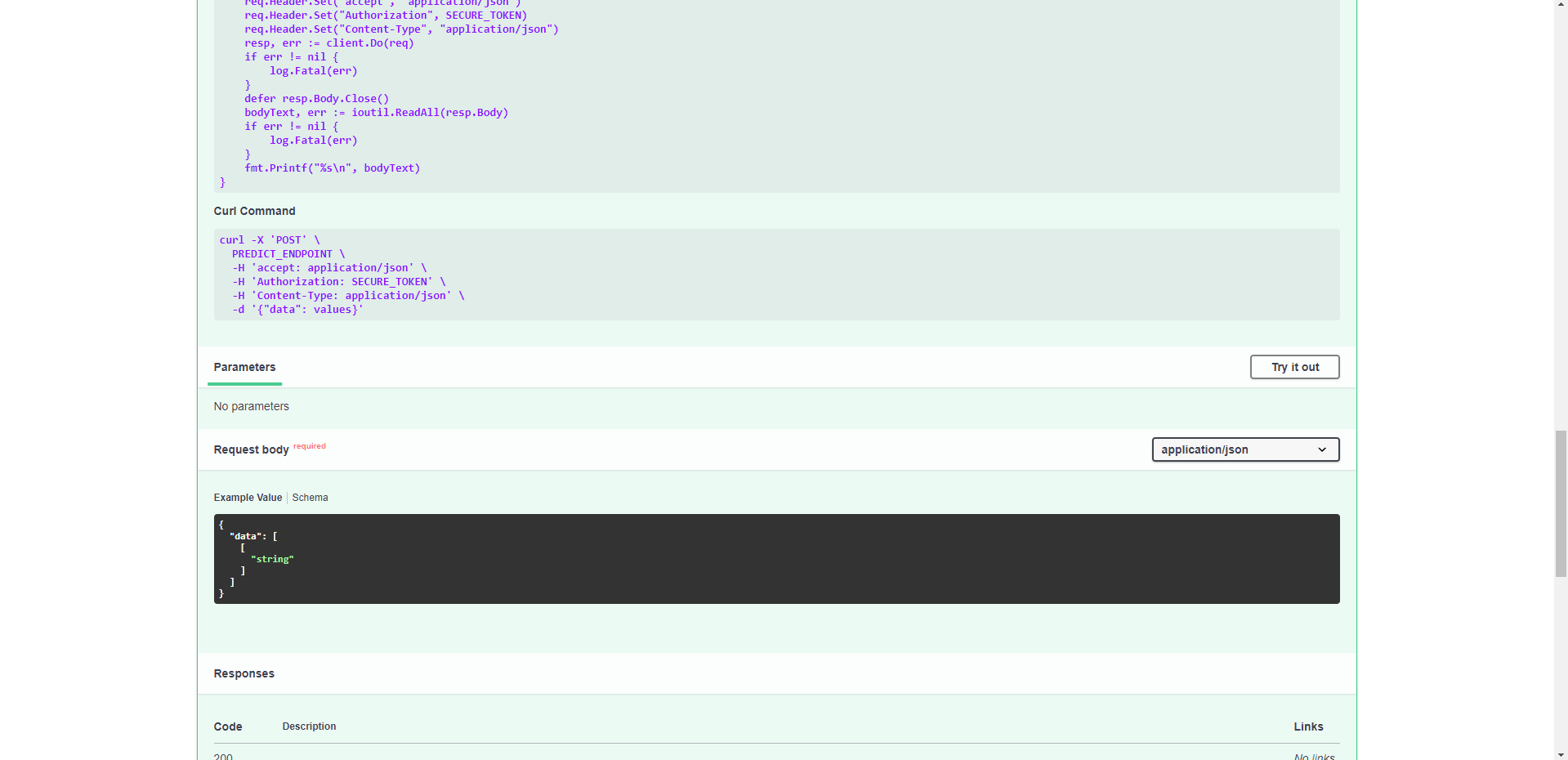Click the Description column header
1568x760 pixels.
pos(309,726)
